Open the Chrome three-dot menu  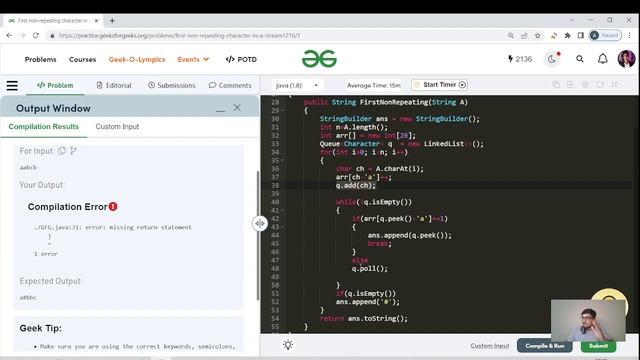click(629, 36)
